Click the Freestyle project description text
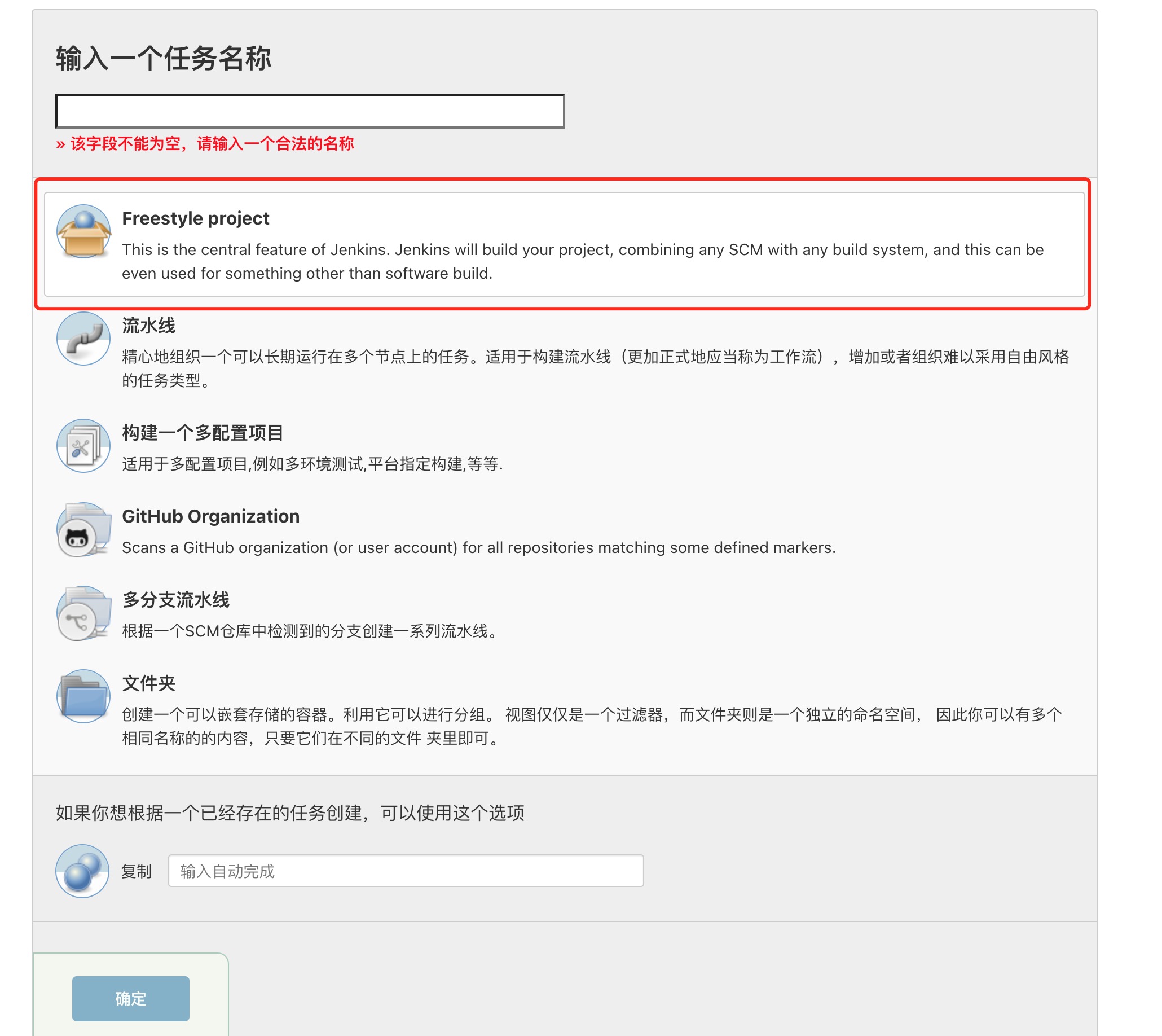 (x=583, y=262)
